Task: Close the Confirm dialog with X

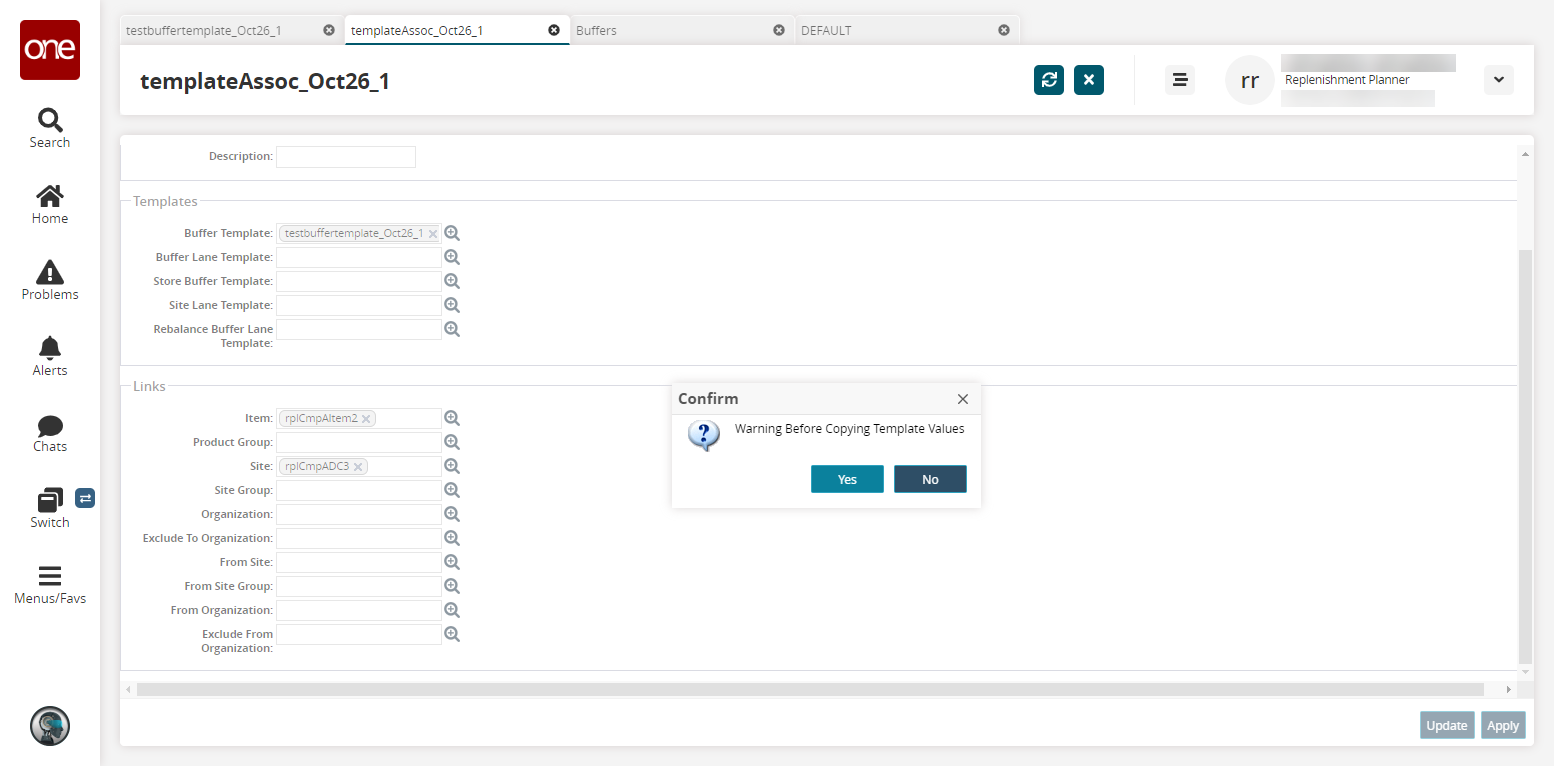Action: pyautogui.click(x=963, y=399)
